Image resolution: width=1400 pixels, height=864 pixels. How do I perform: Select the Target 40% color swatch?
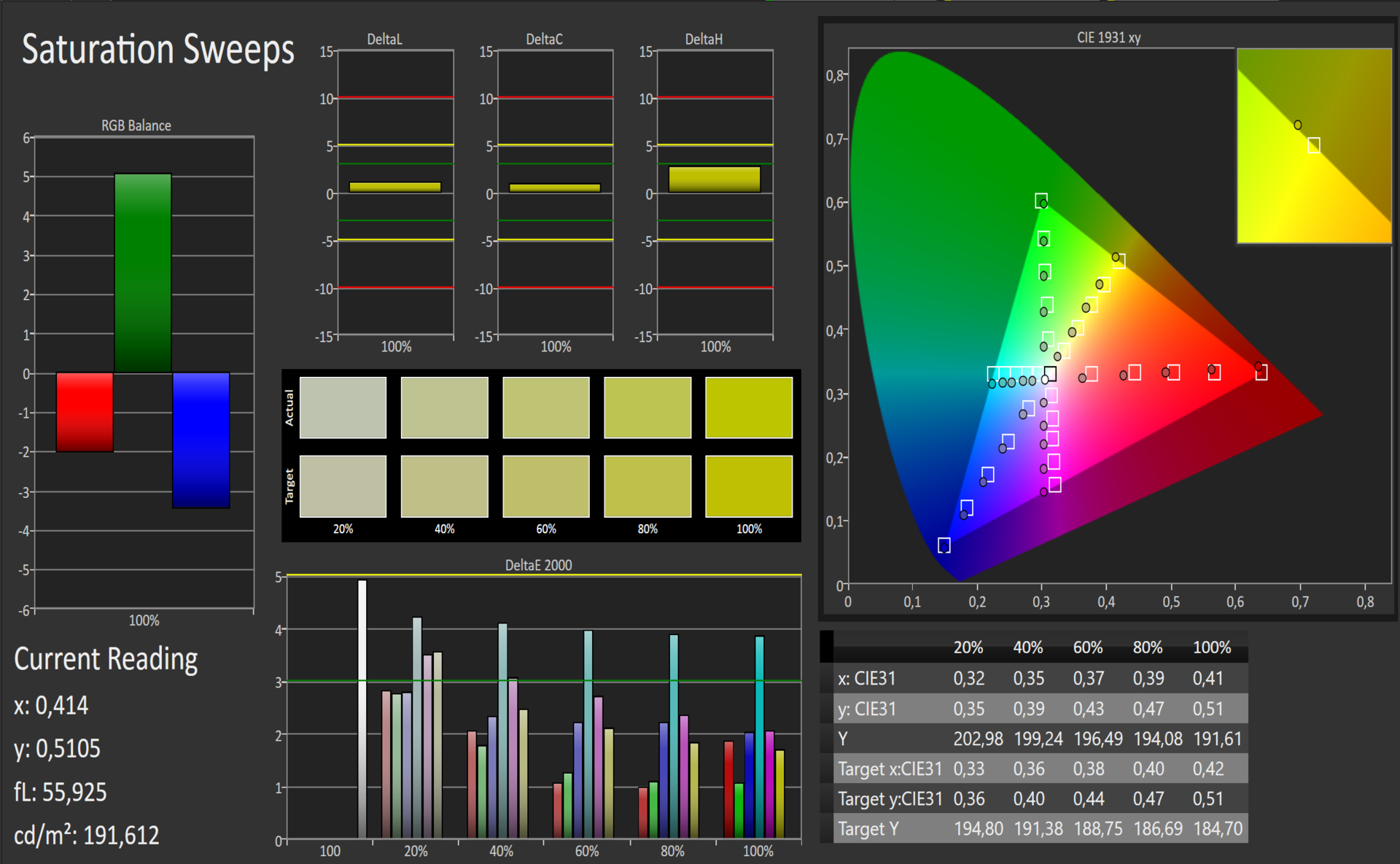click(444, 486)
